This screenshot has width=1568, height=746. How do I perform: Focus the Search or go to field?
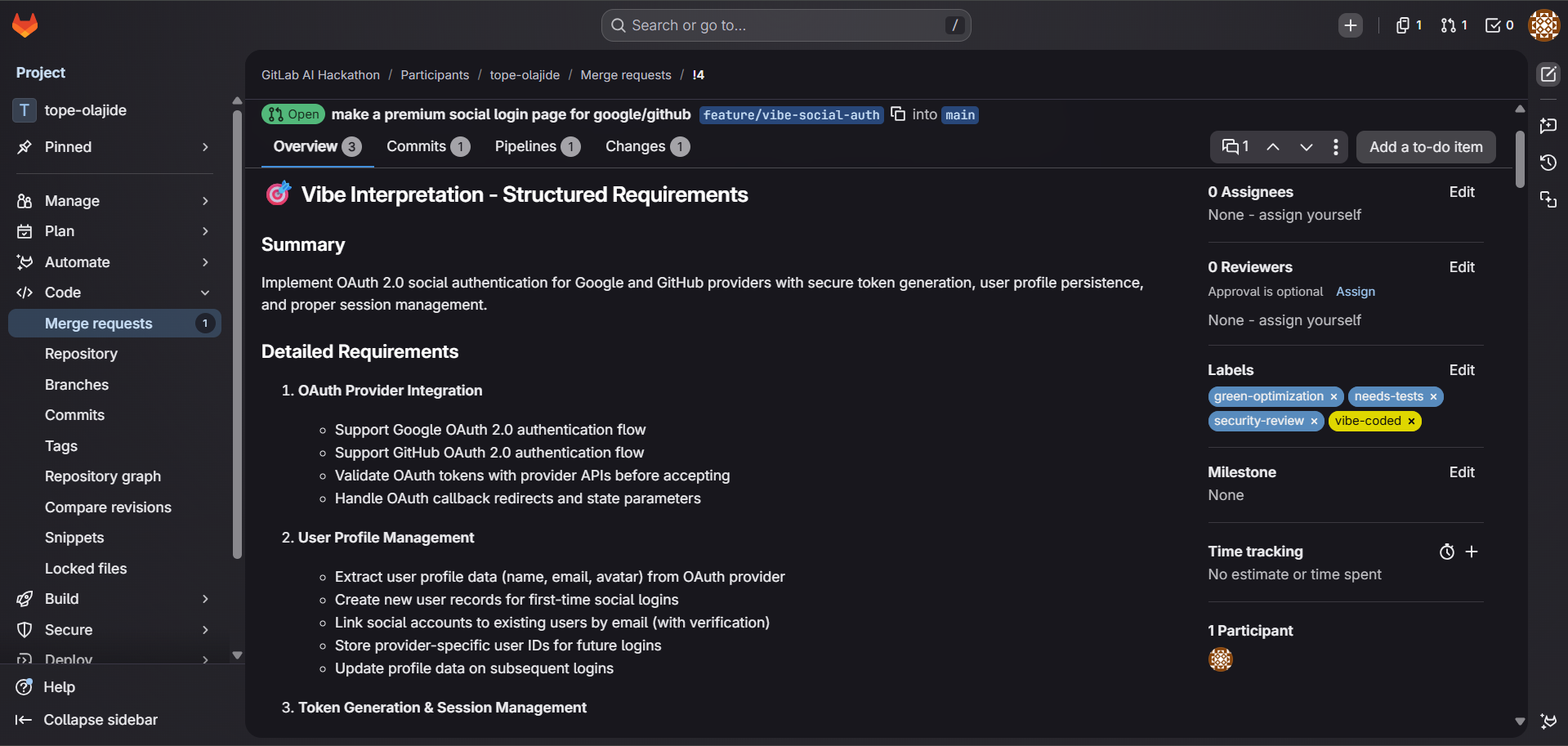click(x=786, y=25)
